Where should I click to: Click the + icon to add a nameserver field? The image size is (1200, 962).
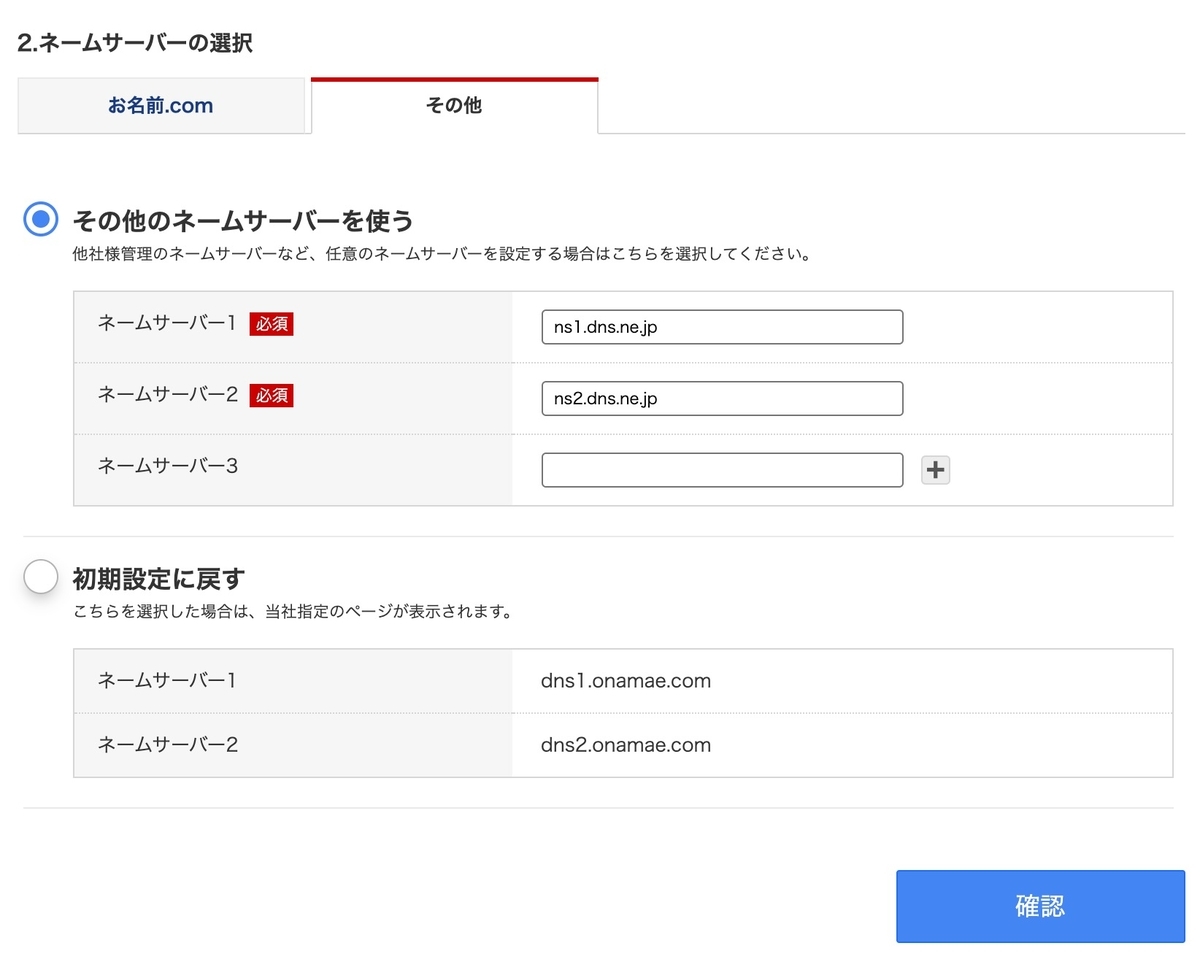point(935,469)
